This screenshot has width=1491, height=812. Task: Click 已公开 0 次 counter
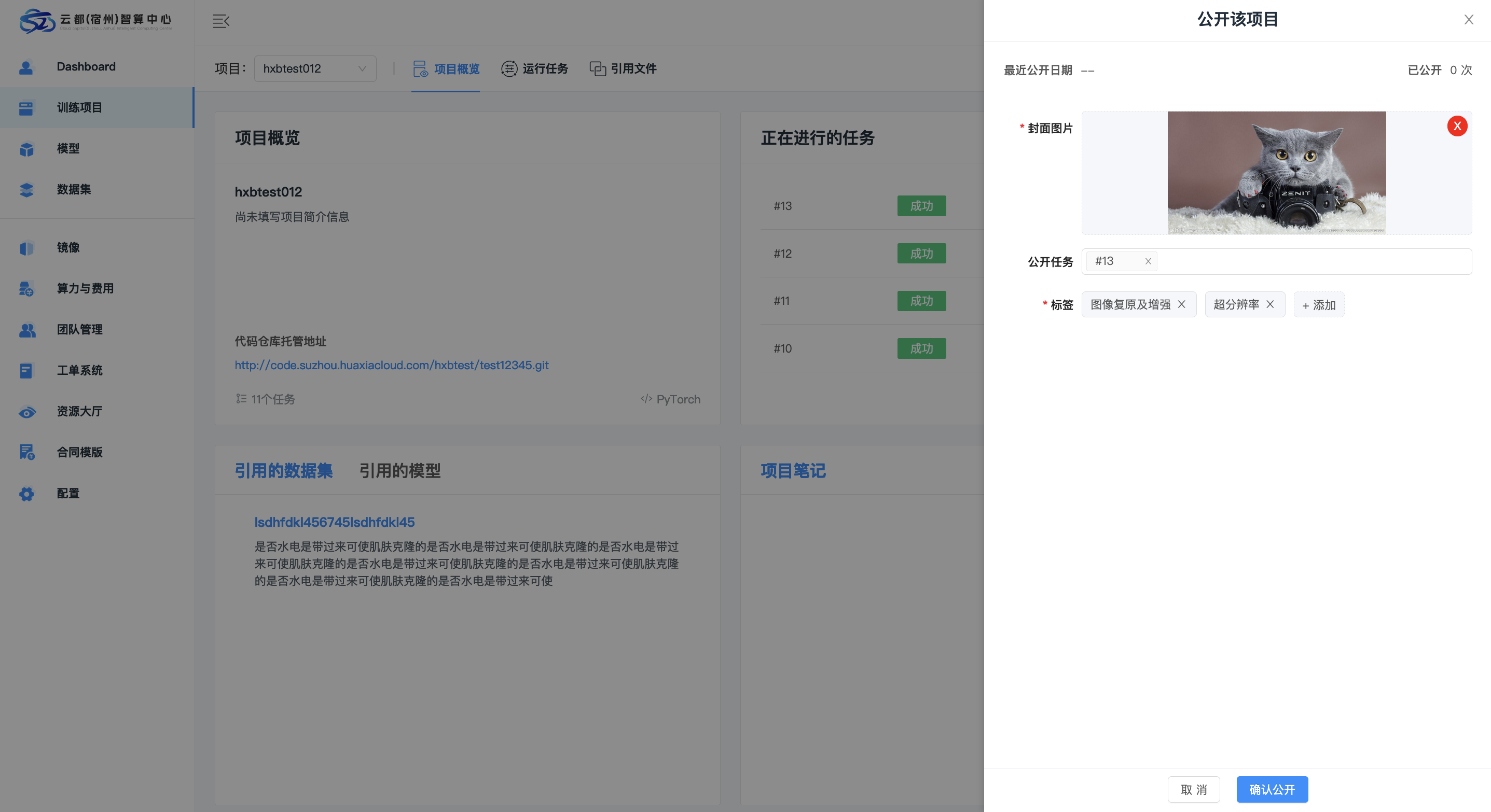click(x=1439, y=71)
